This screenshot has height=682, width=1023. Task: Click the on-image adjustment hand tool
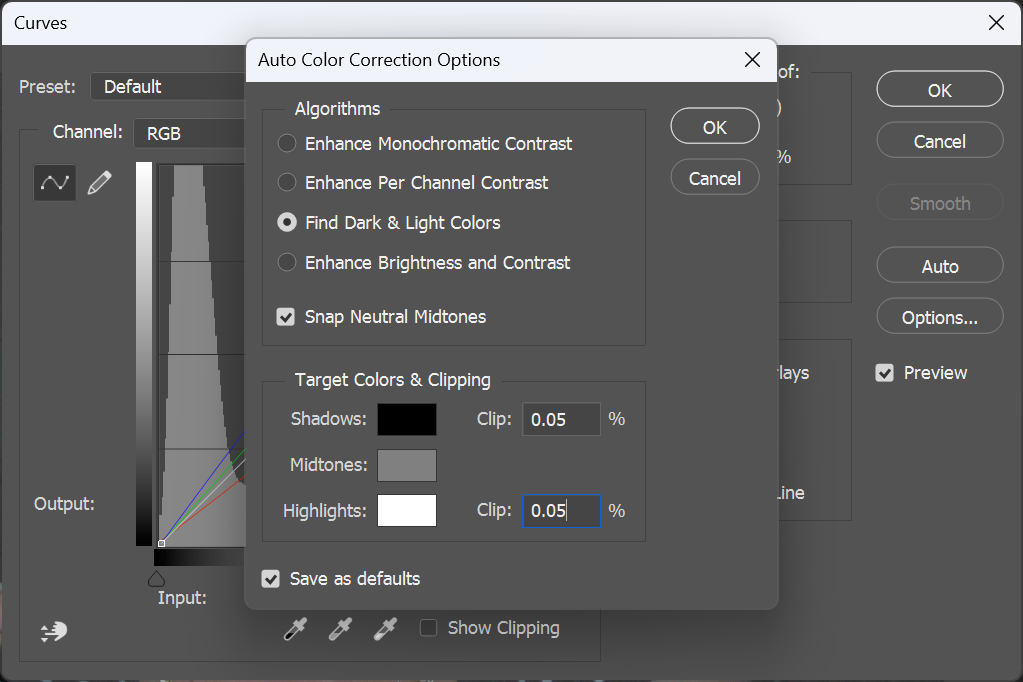click(x=53, y=631)
